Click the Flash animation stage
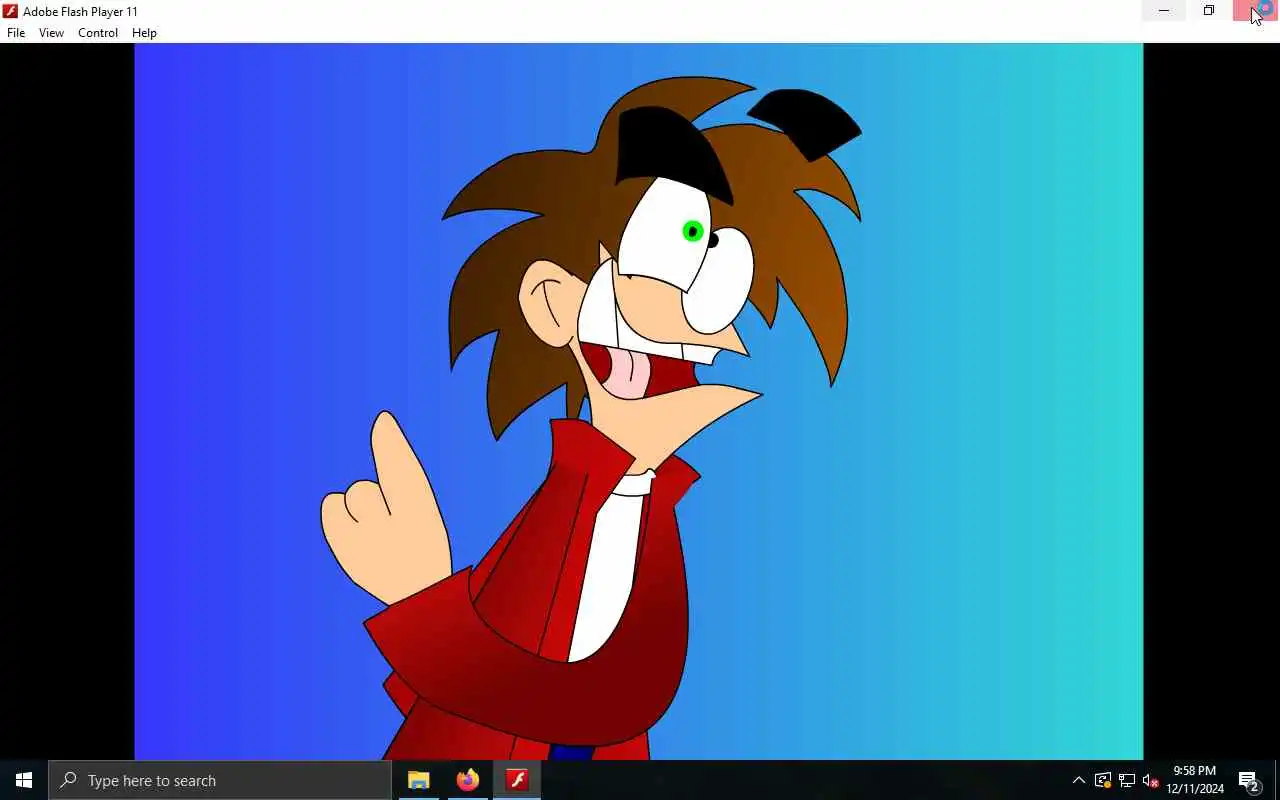The image size is (1280, 800). pyautogui.click(x=639, y=402)
